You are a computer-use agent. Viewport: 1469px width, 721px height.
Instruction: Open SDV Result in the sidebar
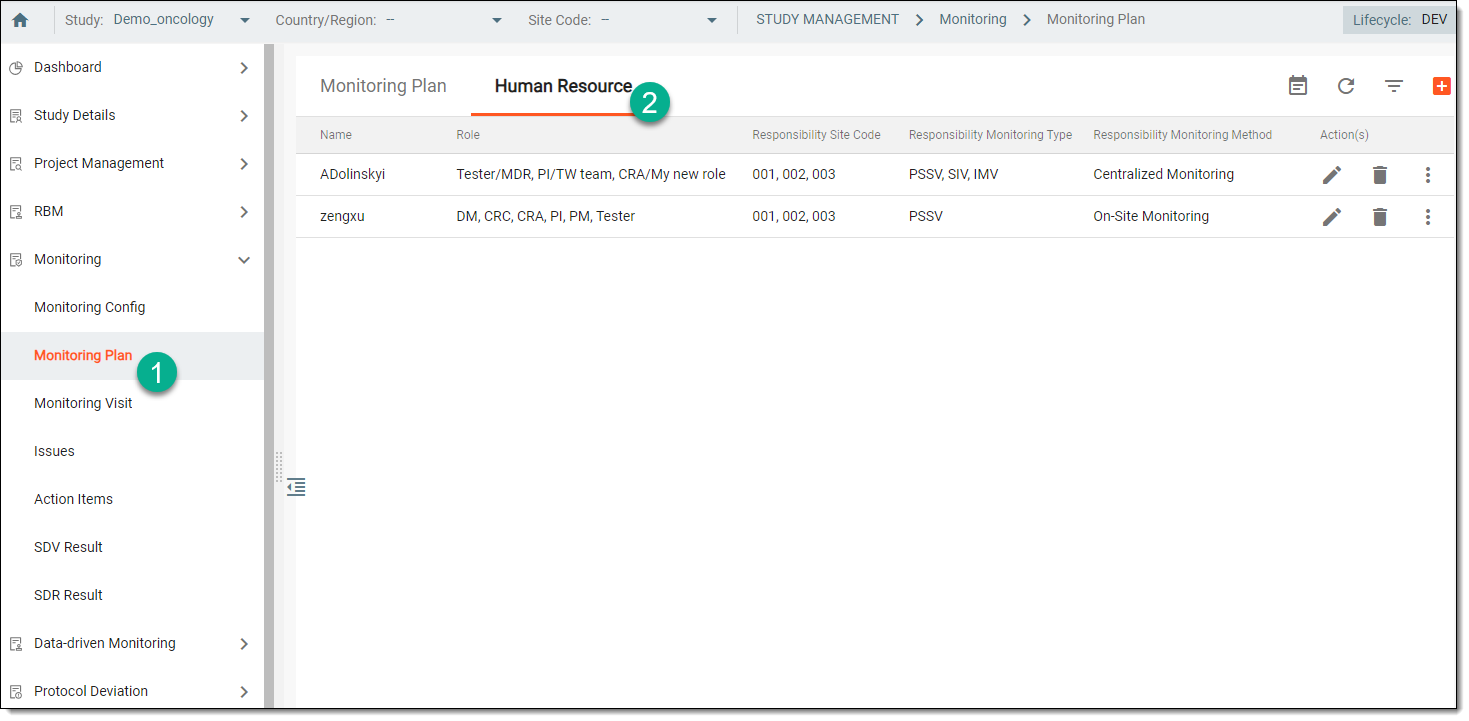[x=68, y=548]
